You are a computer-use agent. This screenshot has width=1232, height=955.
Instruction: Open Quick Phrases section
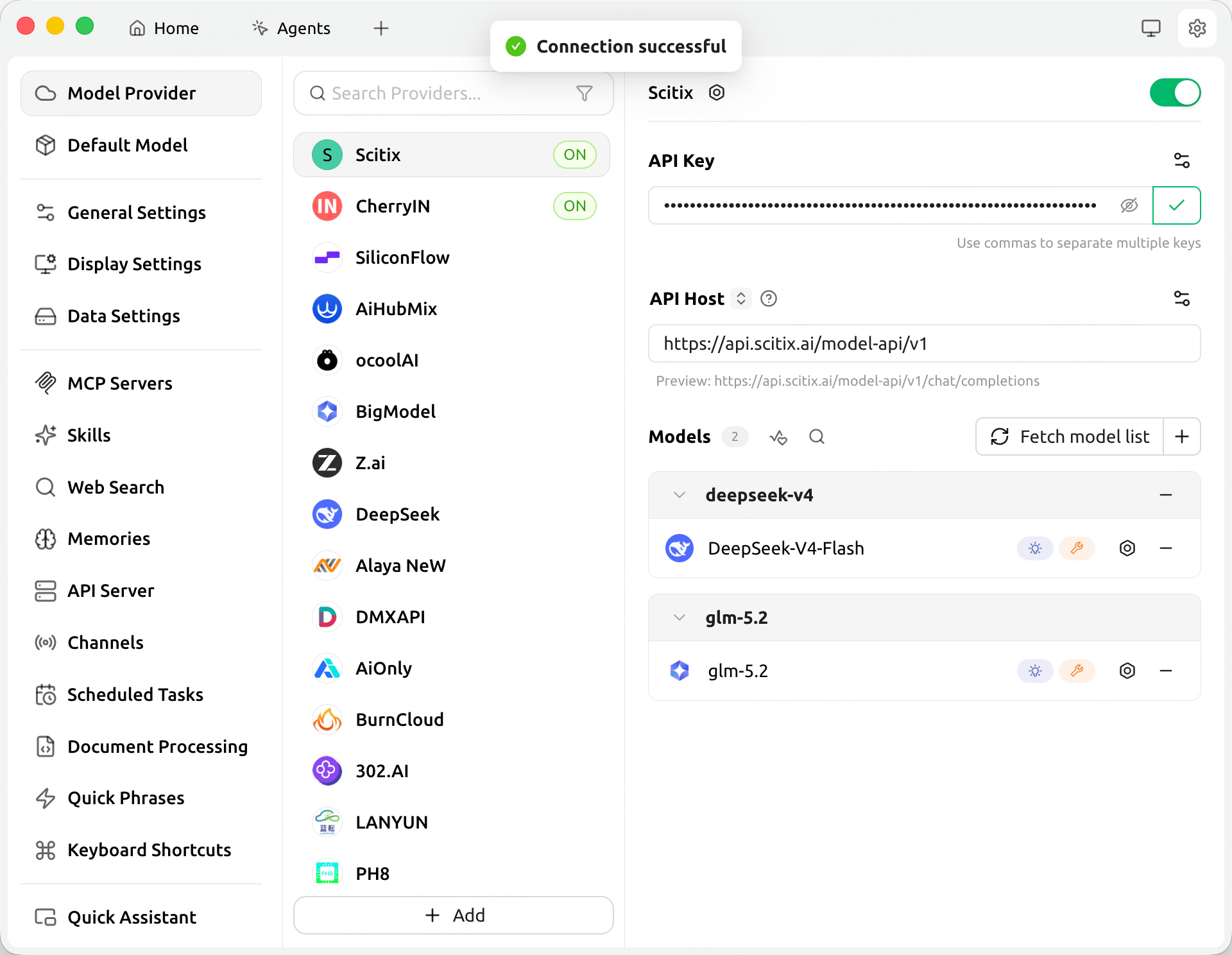pyautogui.click(x=141, y=798)
